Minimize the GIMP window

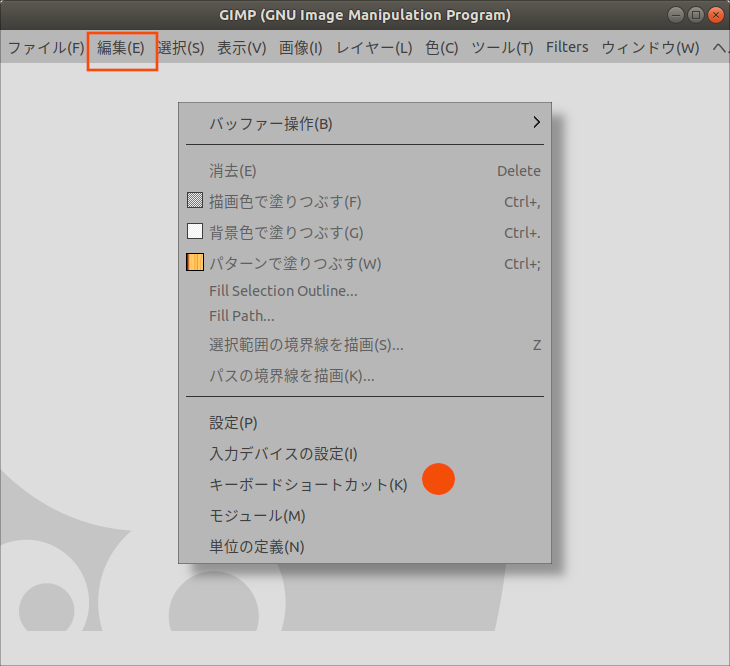tap(676, 15)
